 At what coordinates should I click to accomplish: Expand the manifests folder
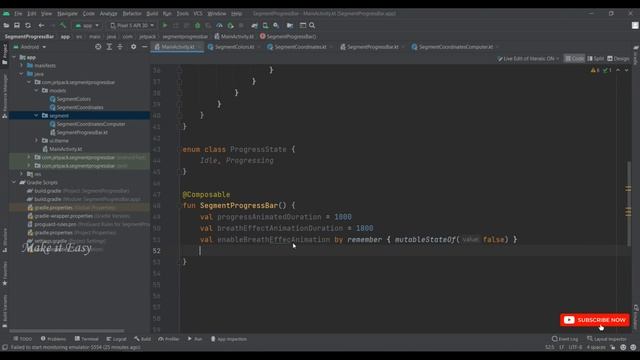coord(21,65)
